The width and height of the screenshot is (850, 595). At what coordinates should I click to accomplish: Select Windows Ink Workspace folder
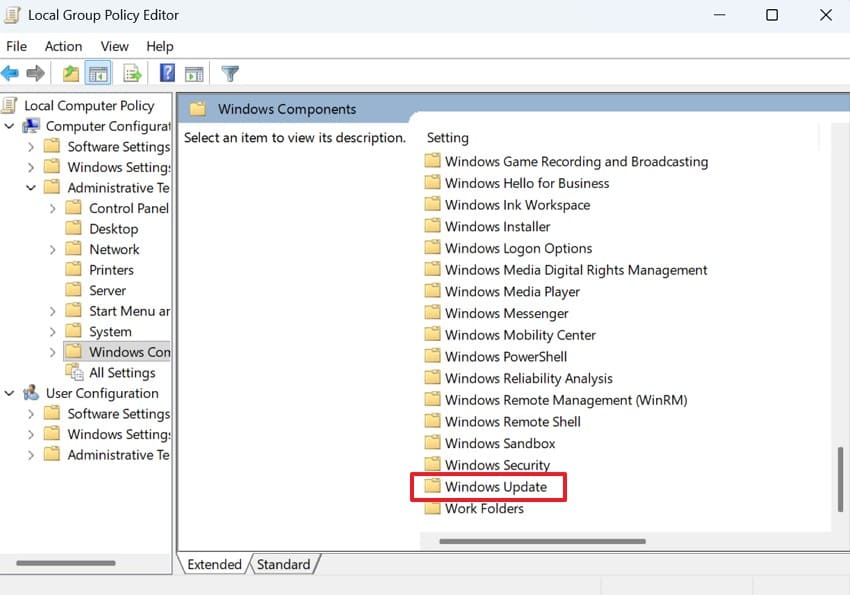click(x=517, y=205)
